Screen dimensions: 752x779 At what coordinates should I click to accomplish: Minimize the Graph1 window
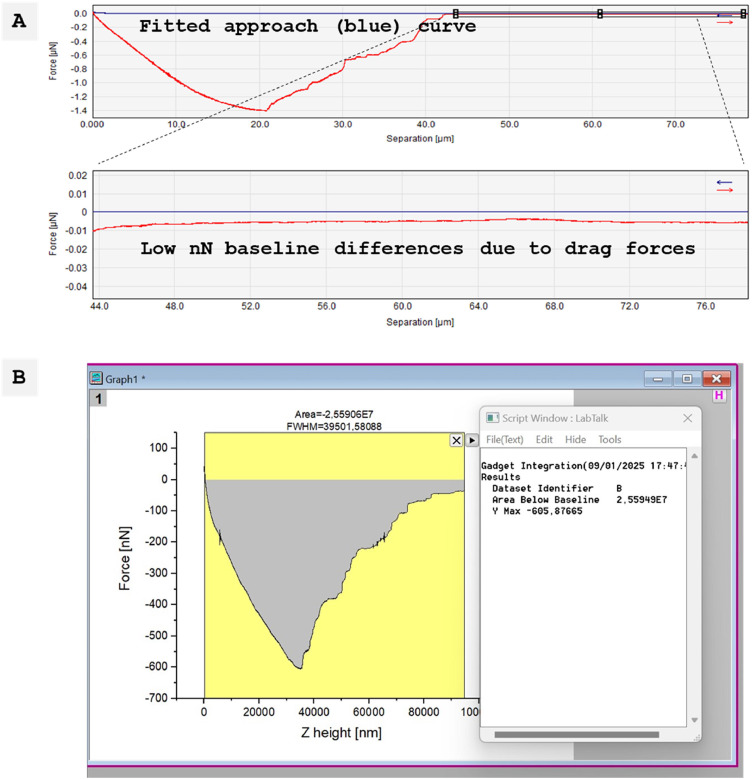coord(658,379)
